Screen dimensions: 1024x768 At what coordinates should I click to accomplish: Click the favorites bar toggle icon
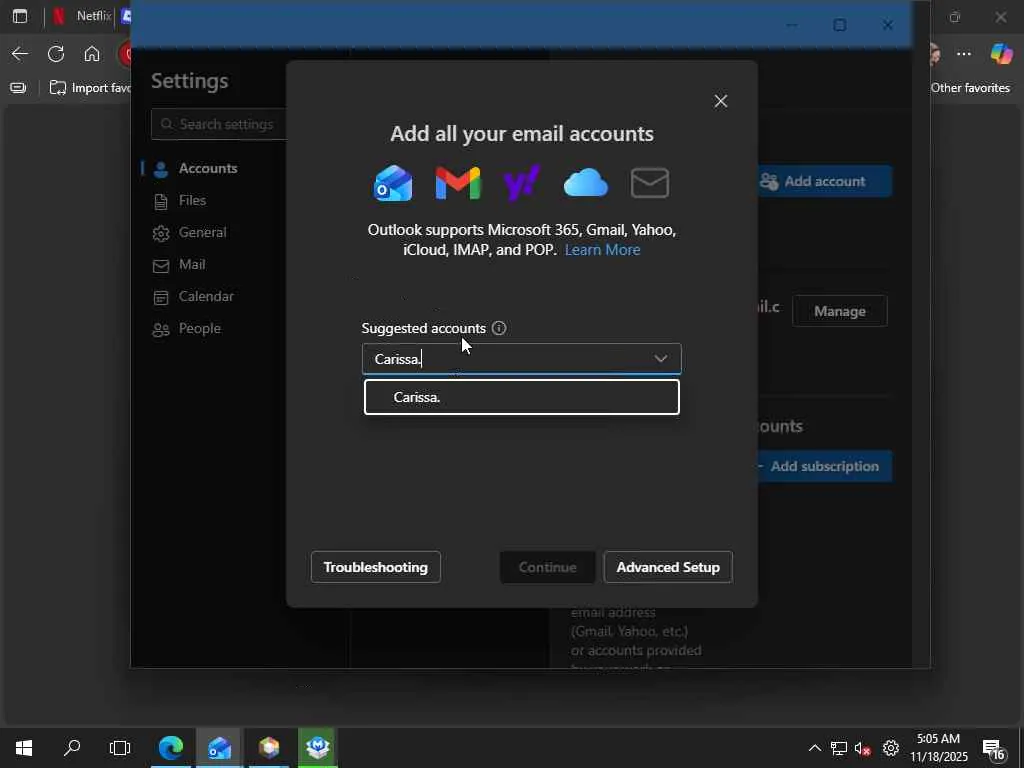coord(18,88)
